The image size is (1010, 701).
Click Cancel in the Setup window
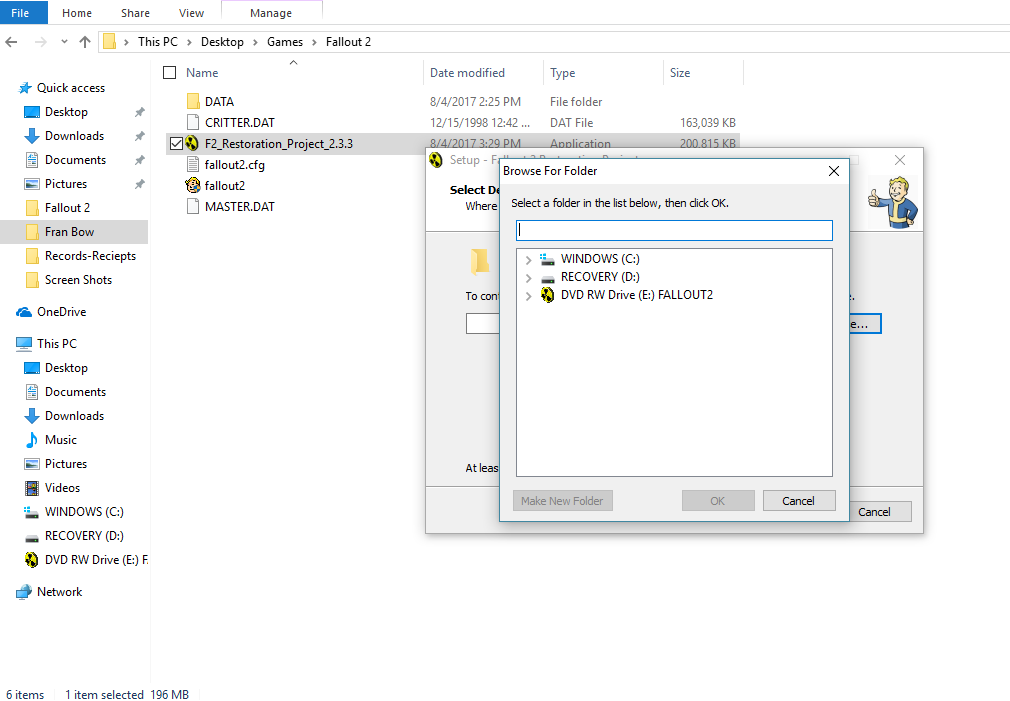[874, 512]
